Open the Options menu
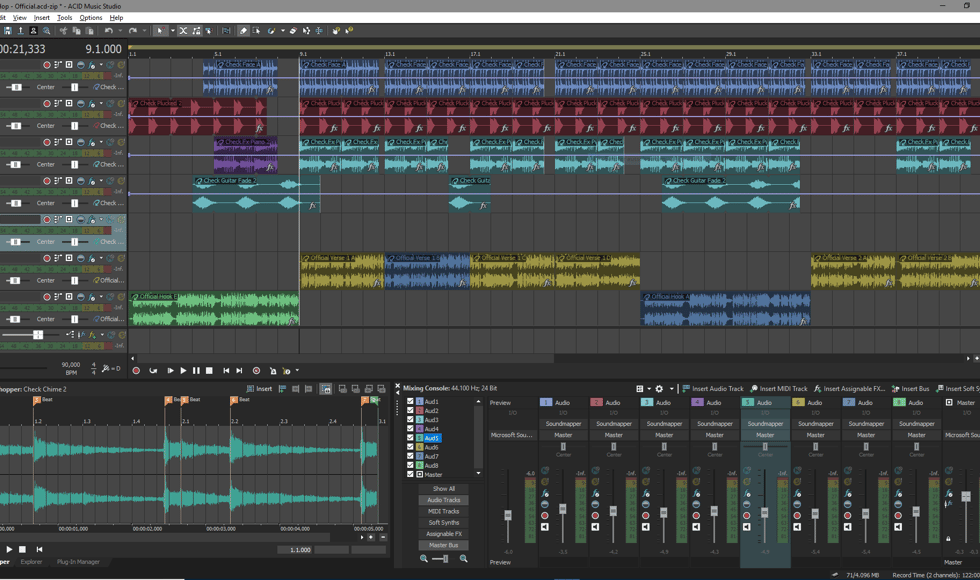The width and height of the screenshot is (980, 580). (x=91, y=18)
